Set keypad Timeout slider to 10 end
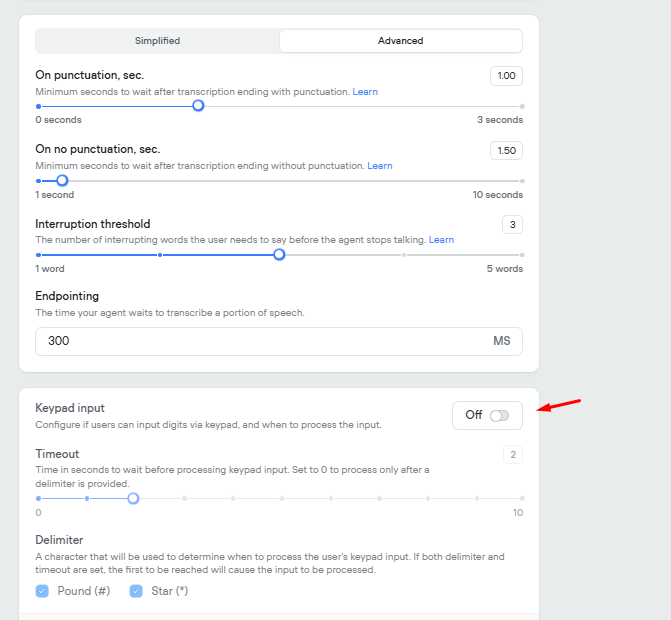The image size is (671, 620). [x=522, y=498]
